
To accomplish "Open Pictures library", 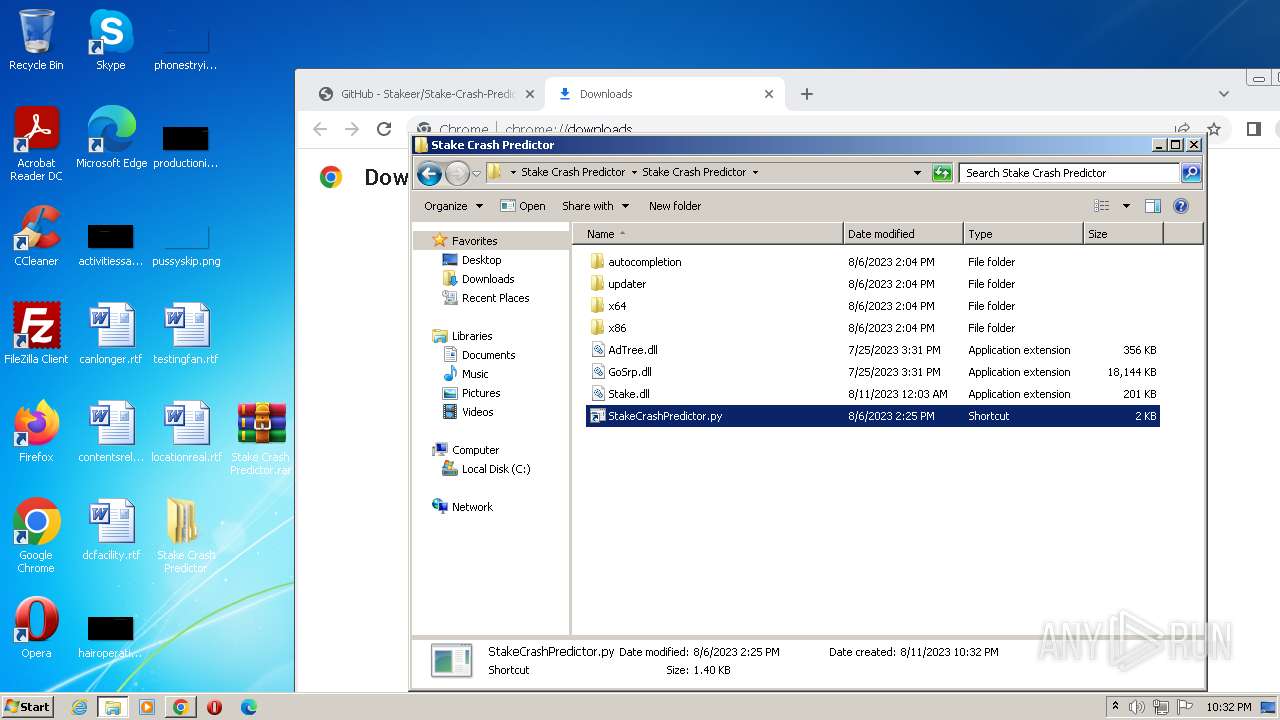I will (480, 393).
